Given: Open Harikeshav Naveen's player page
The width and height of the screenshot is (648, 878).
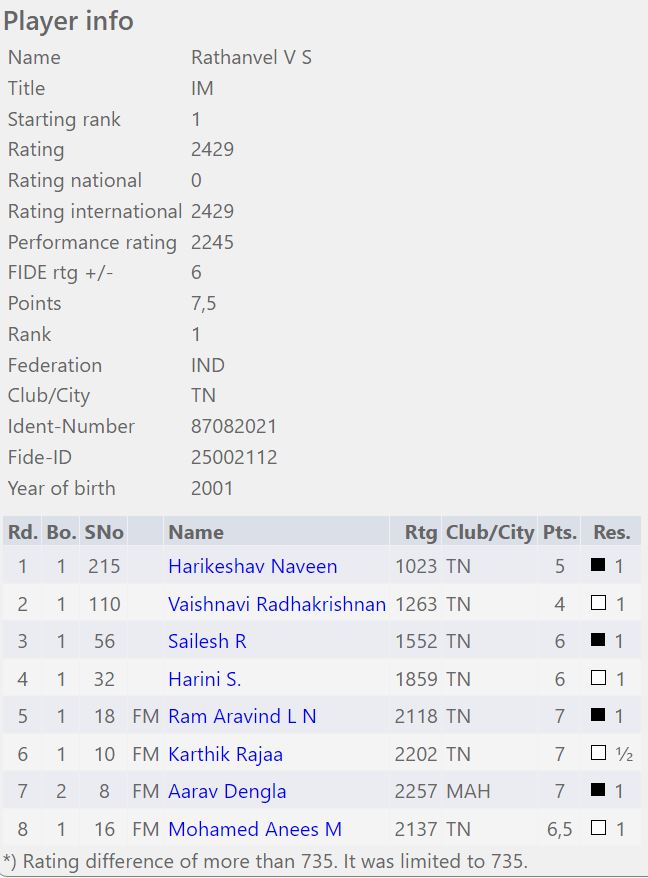Looking at the screenshot, I should [252, 566].
